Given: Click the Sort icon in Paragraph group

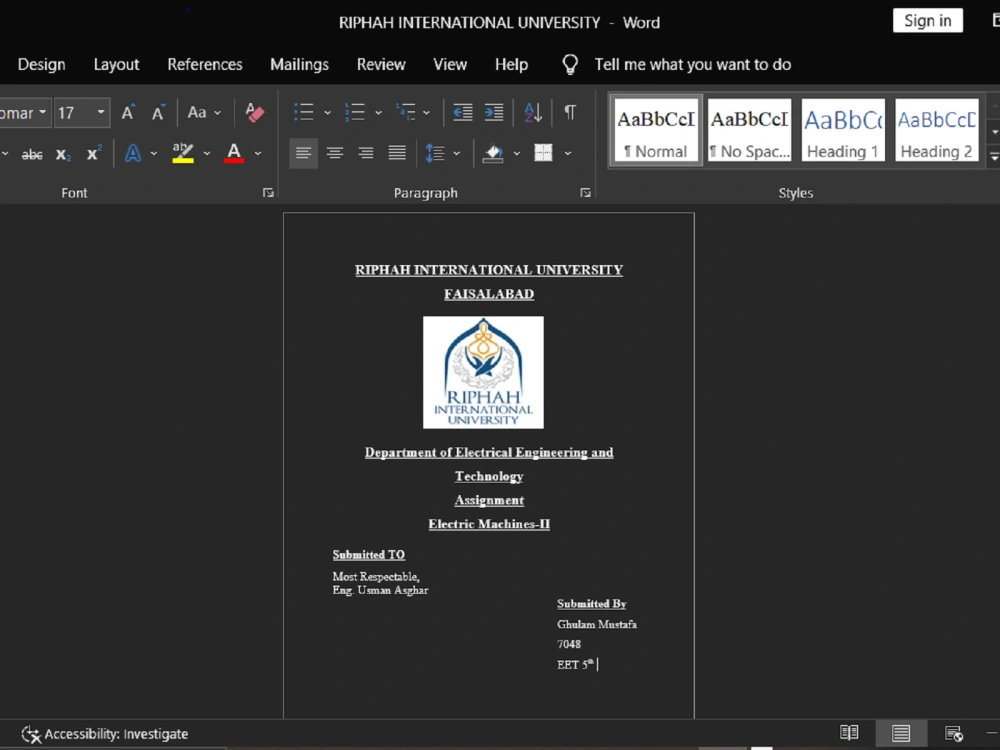Looking at the screenshot, I should [532, 112].
